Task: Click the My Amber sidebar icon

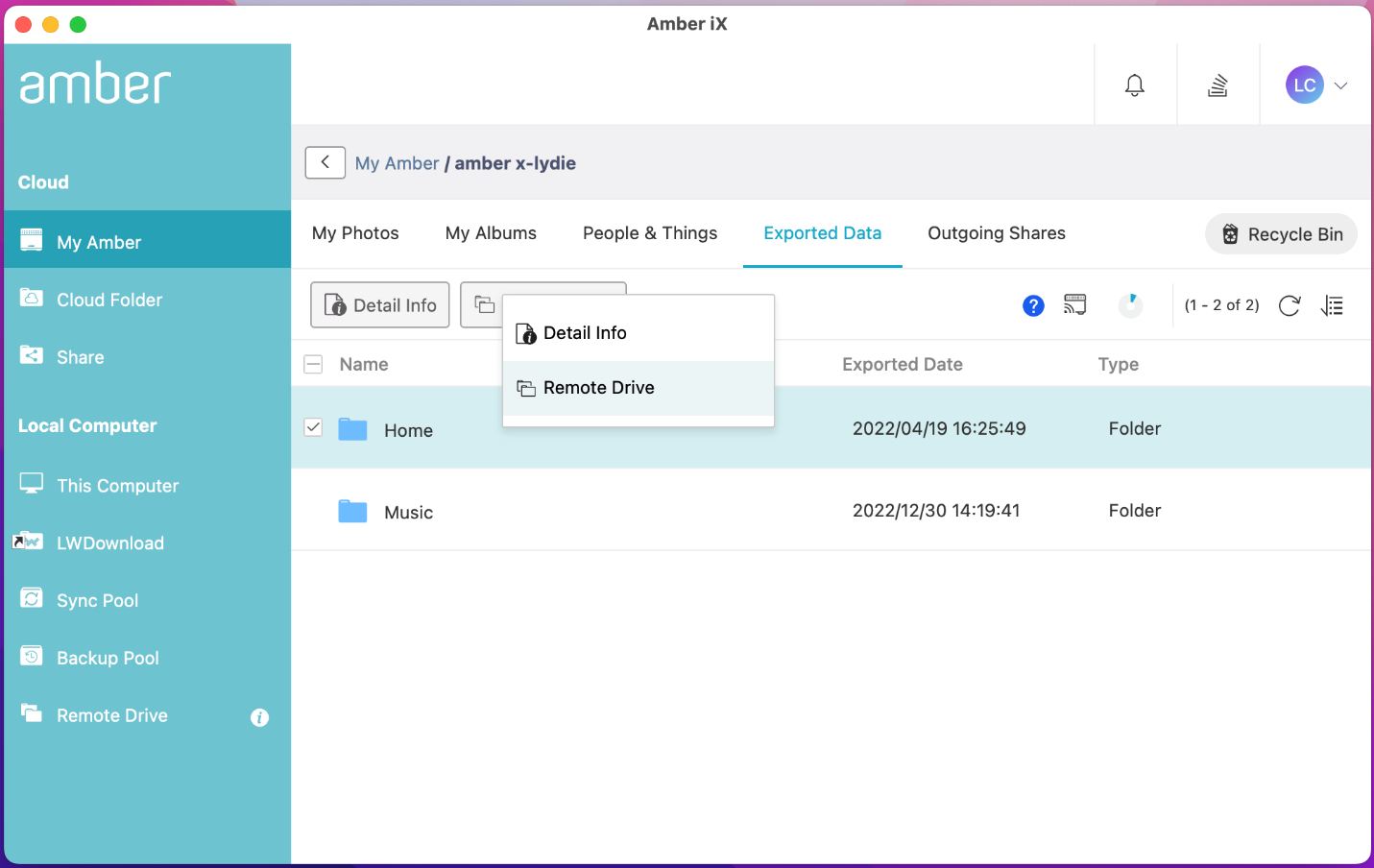Action: coord(32,240)
